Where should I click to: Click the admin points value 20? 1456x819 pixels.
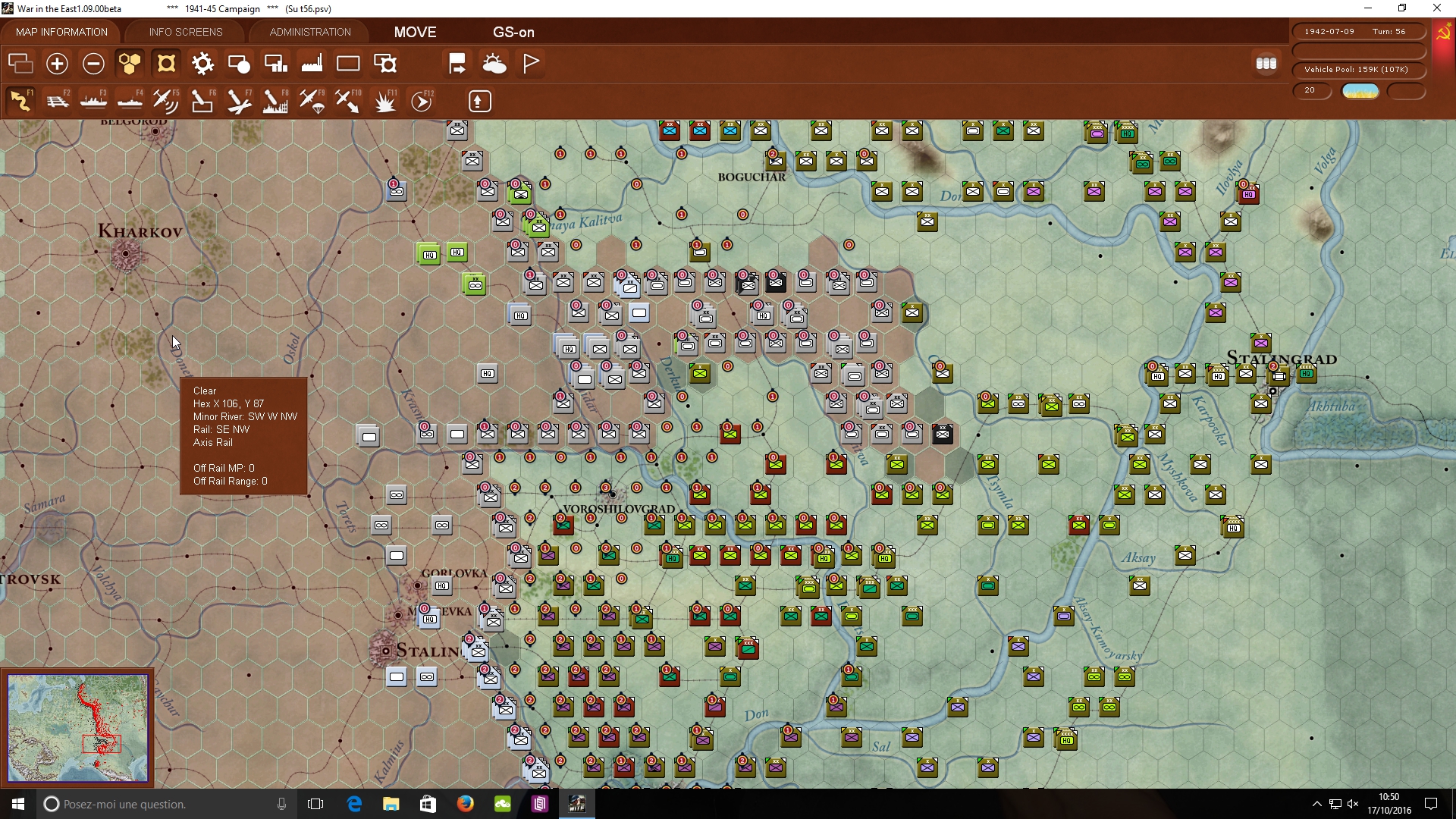click(1311, 90)
